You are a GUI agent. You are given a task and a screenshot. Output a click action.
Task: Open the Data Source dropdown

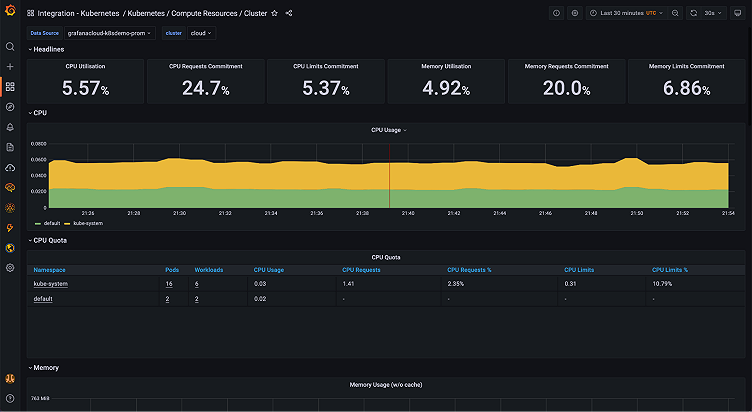tap(109, 33)
